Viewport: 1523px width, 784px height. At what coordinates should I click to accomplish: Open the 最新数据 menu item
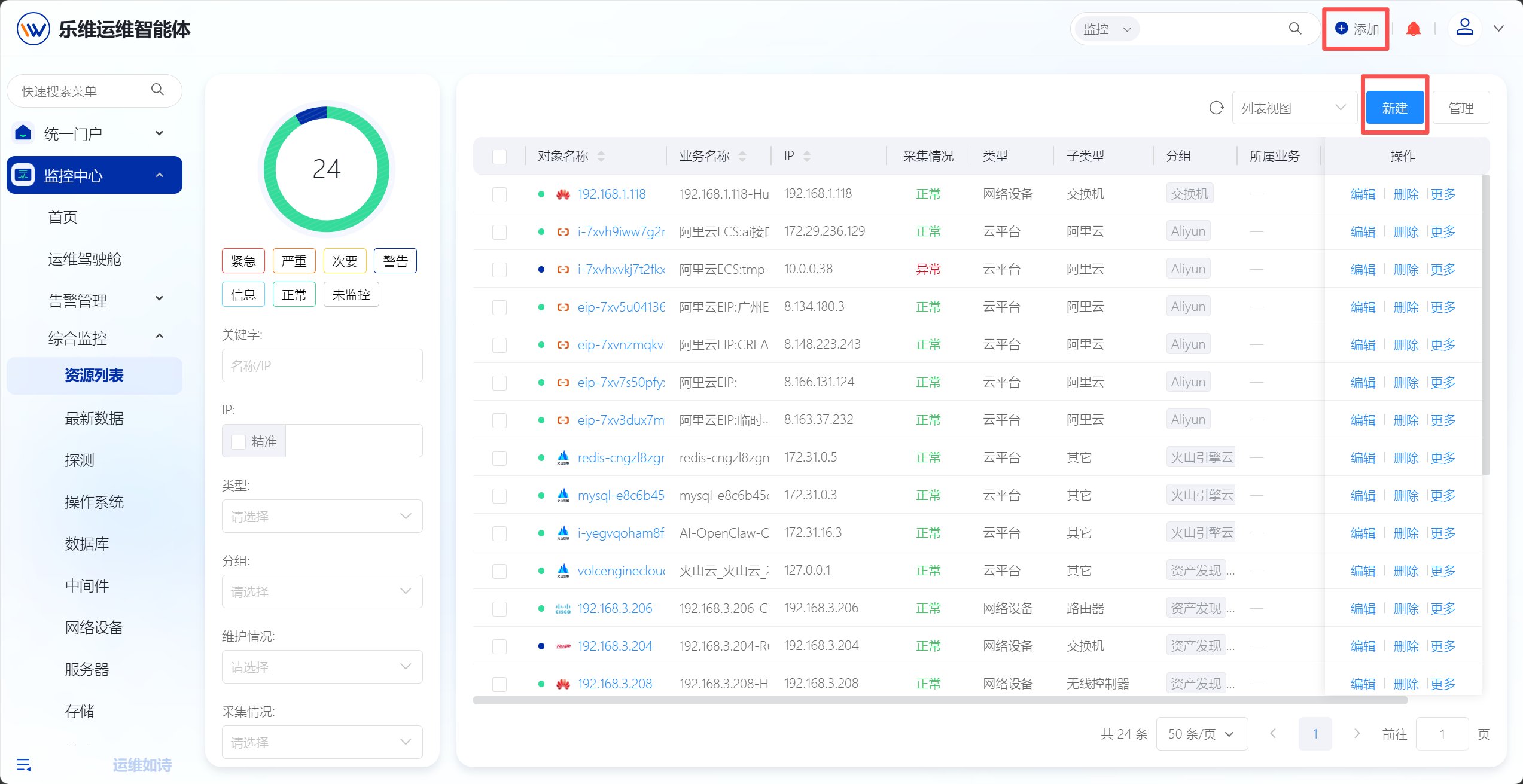tap(95, 417)
